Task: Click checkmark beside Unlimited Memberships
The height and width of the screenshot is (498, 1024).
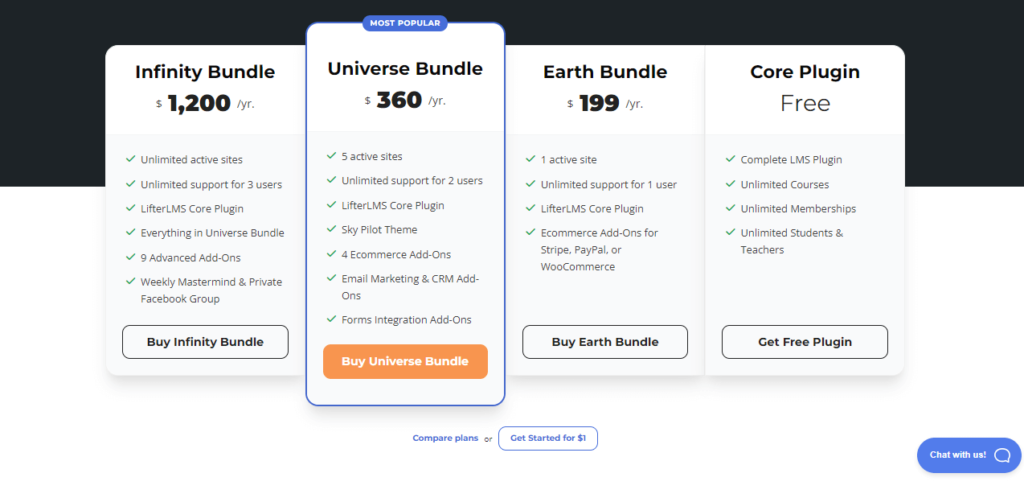Action: pyautogui.click(x=731, y=208)
